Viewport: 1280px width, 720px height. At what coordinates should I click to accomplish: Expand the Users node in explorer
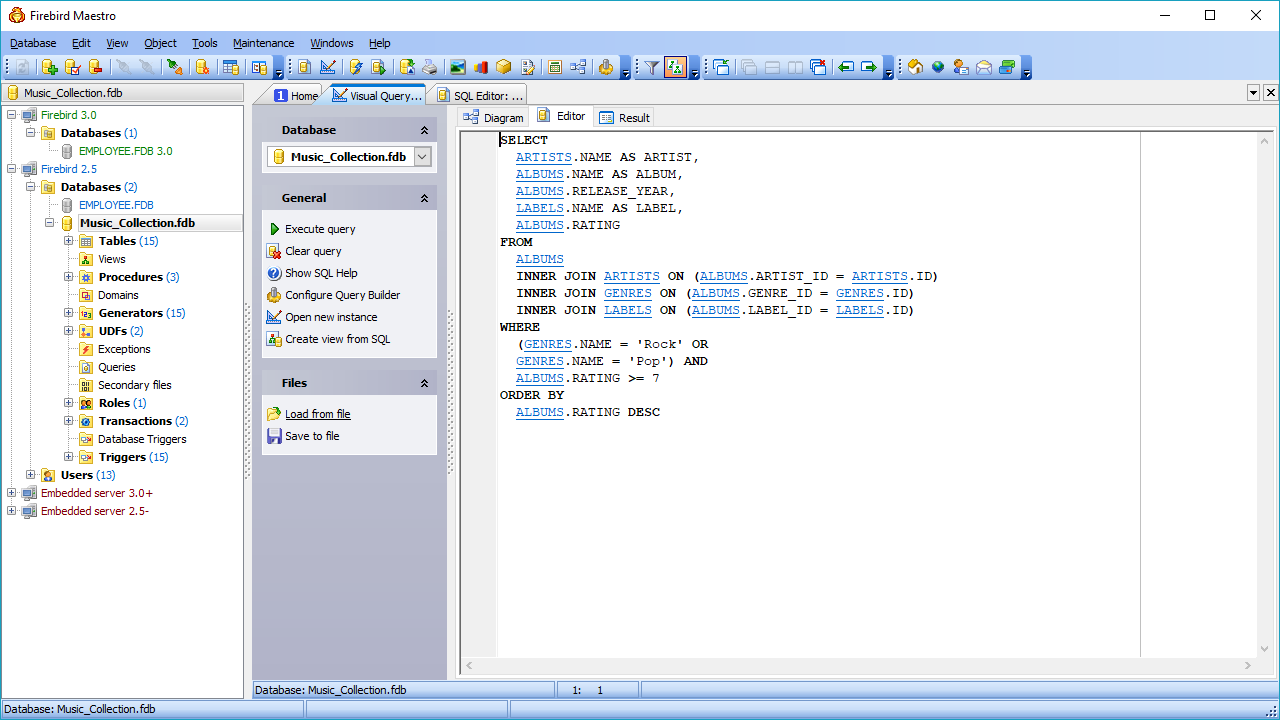(31, 475)
